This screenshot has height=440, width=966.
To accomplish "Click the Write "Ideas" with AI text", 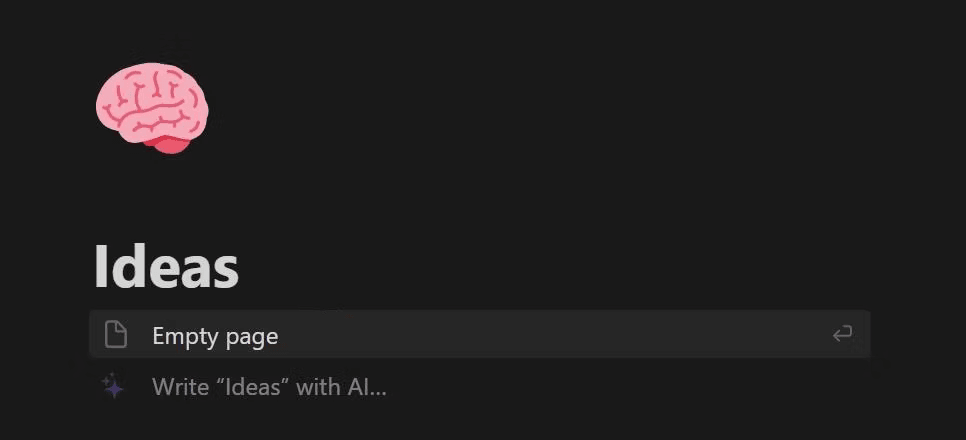I will pyautogui.click(x=269, y=387).
